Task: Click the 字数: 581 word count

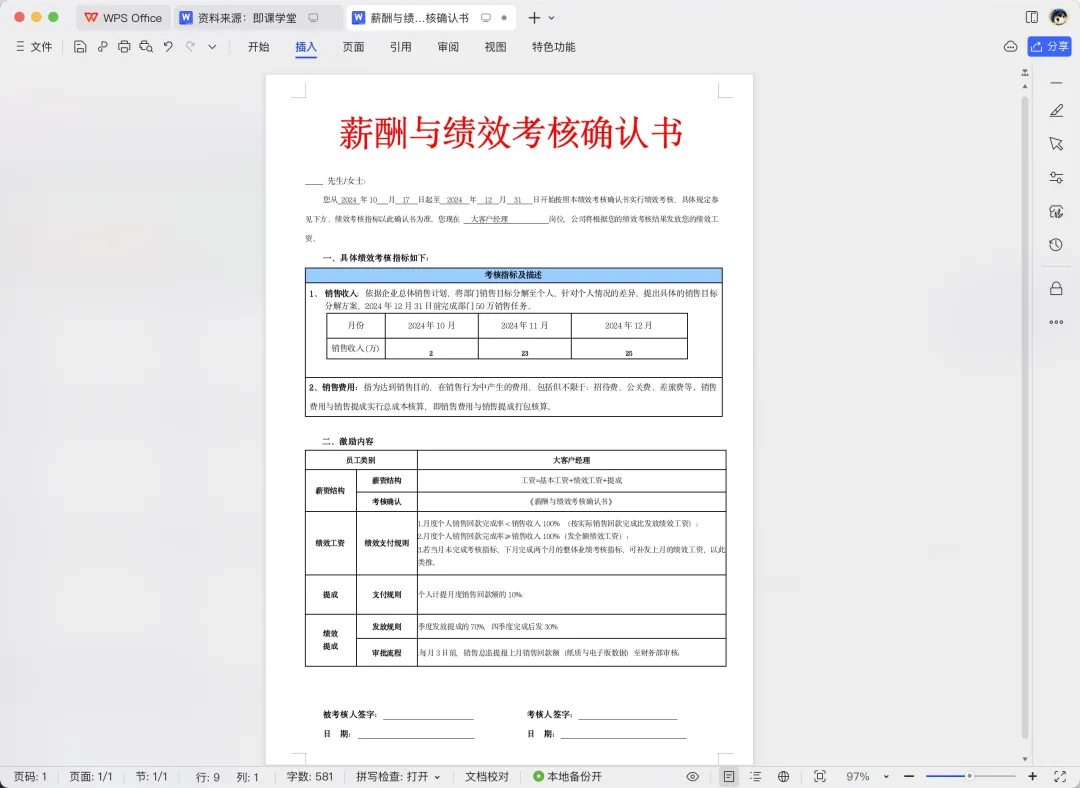Action: tap(310, 776)
